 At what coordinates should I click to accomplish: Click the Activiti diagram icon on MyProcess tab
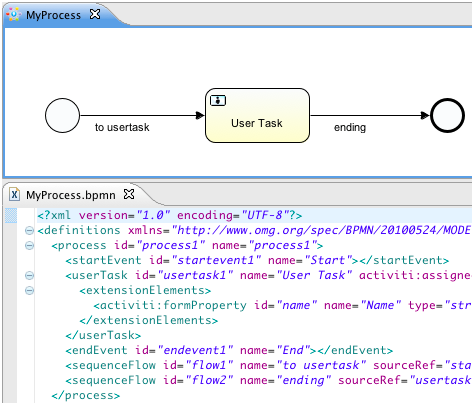pos(14,15)
